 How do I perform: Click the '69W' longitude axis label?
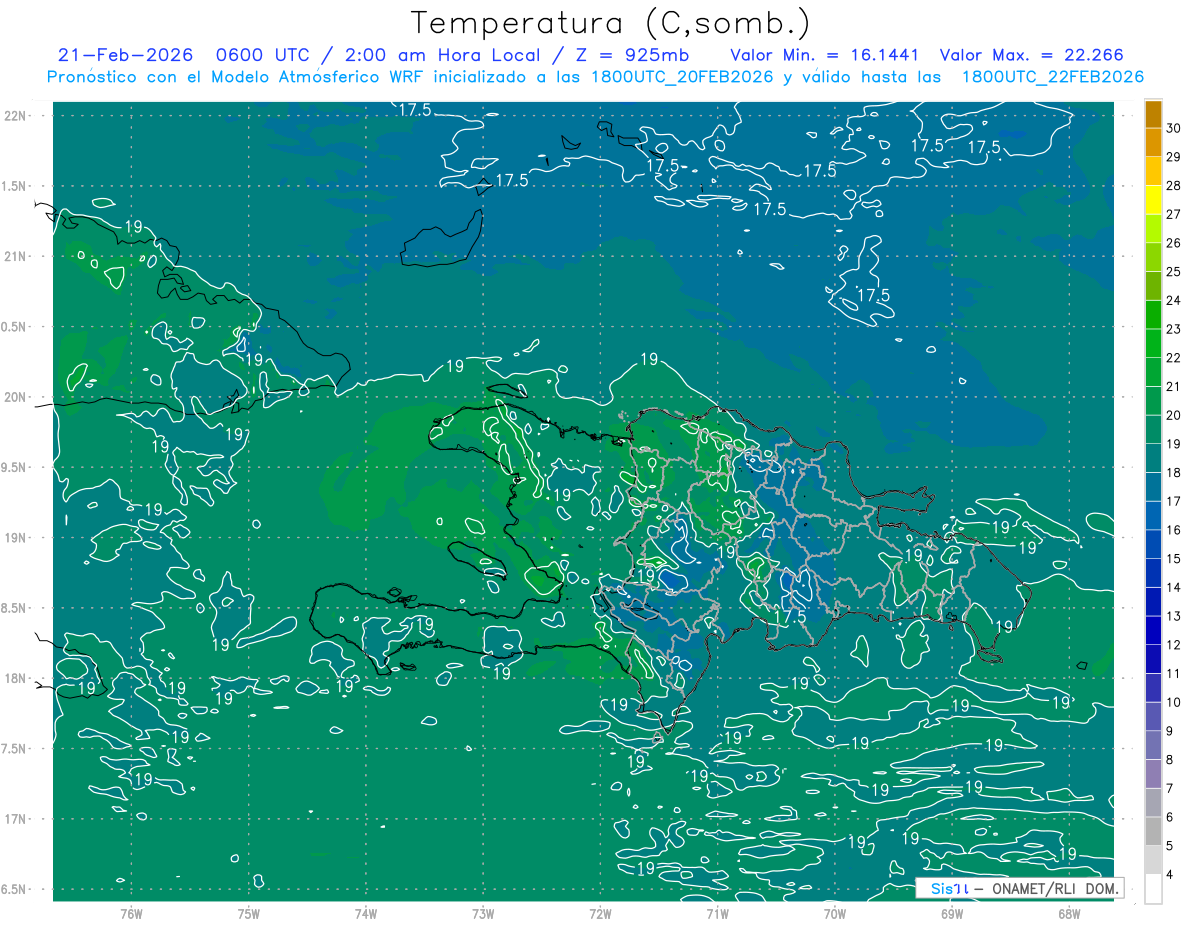click(952, 914)
